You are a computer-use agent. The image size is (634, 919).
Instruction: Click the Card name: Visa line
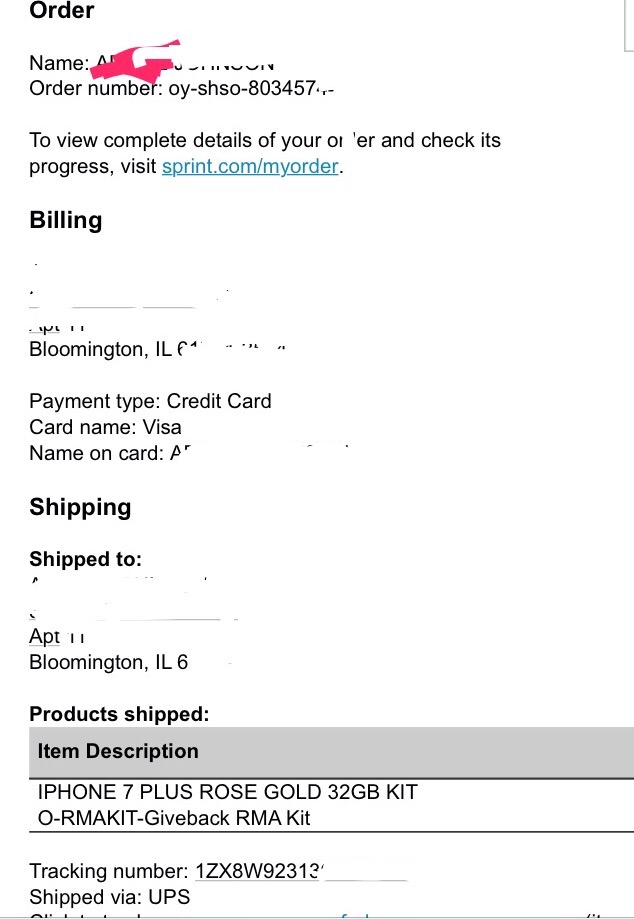coord(105,427)
